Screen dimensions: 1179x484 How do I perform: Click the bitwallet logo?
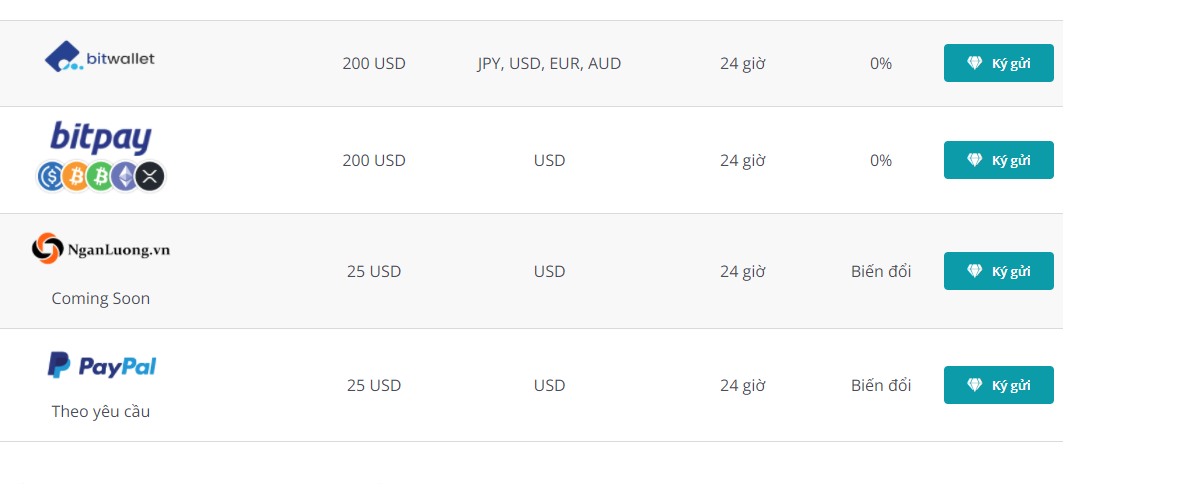coord(100,57)
